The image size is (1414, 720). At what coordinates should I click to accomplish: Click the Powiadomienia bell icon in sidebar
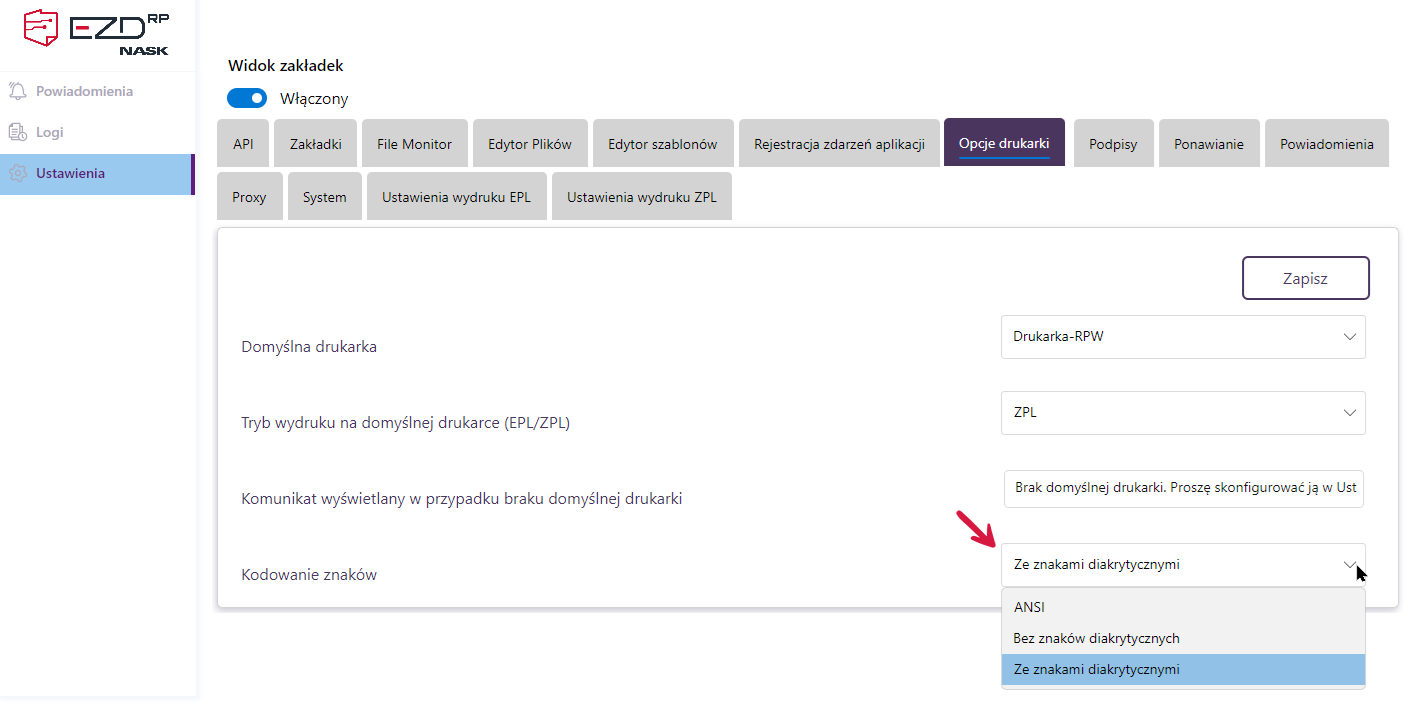click(17, 91)
